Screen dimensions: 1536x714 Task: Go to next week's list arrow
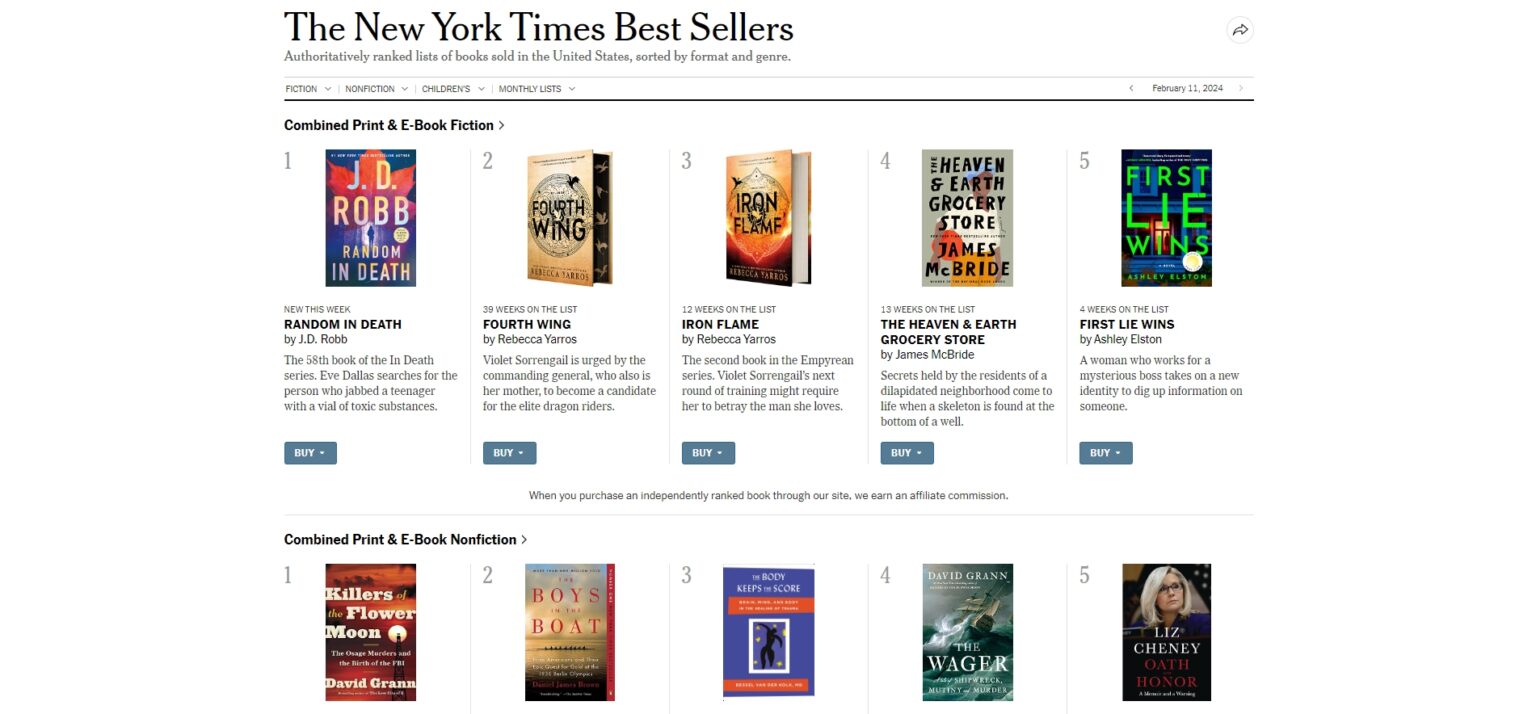1241,89
